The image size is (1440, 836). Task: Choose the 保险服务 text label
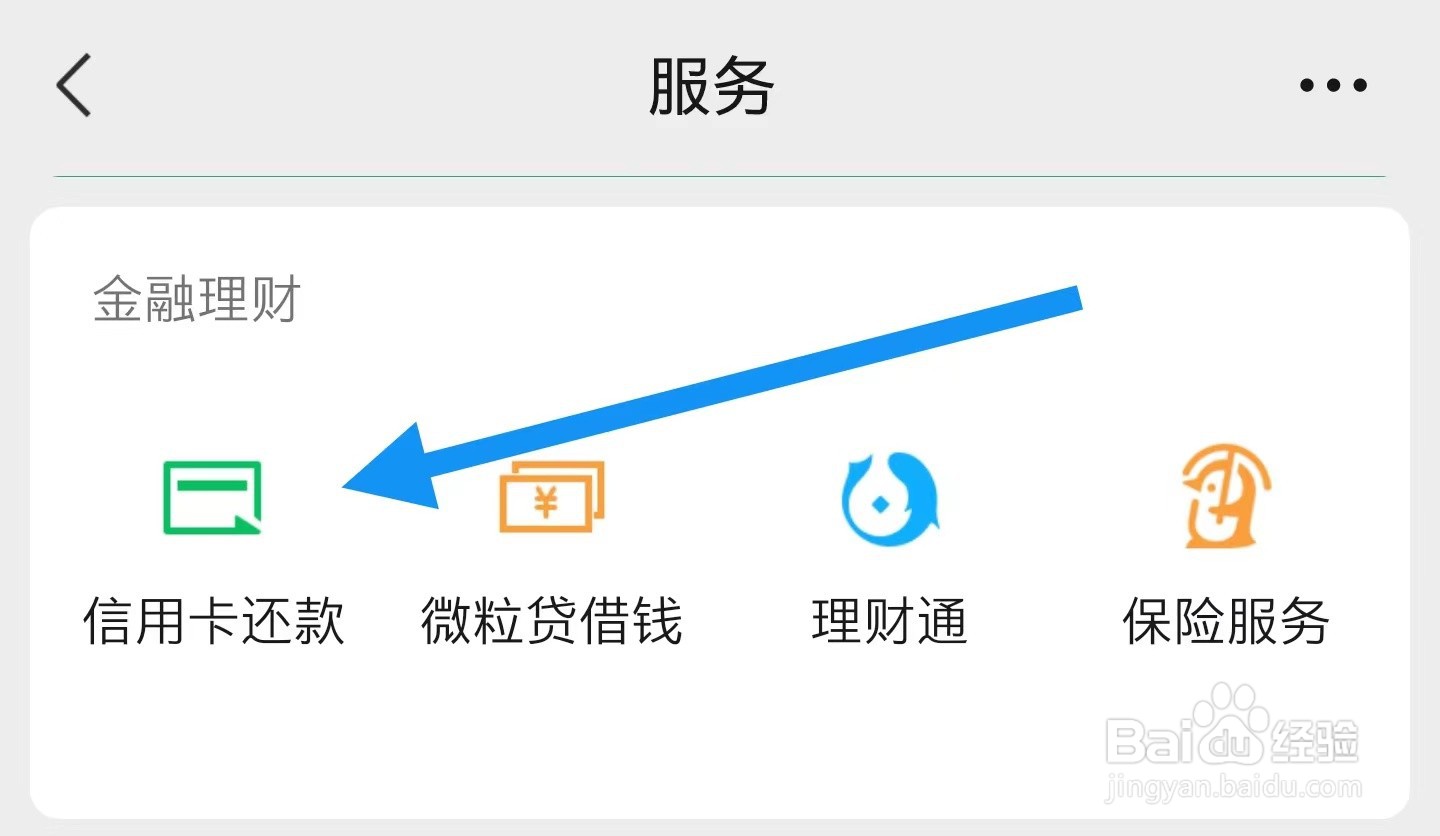click(x=1226, y=622)
